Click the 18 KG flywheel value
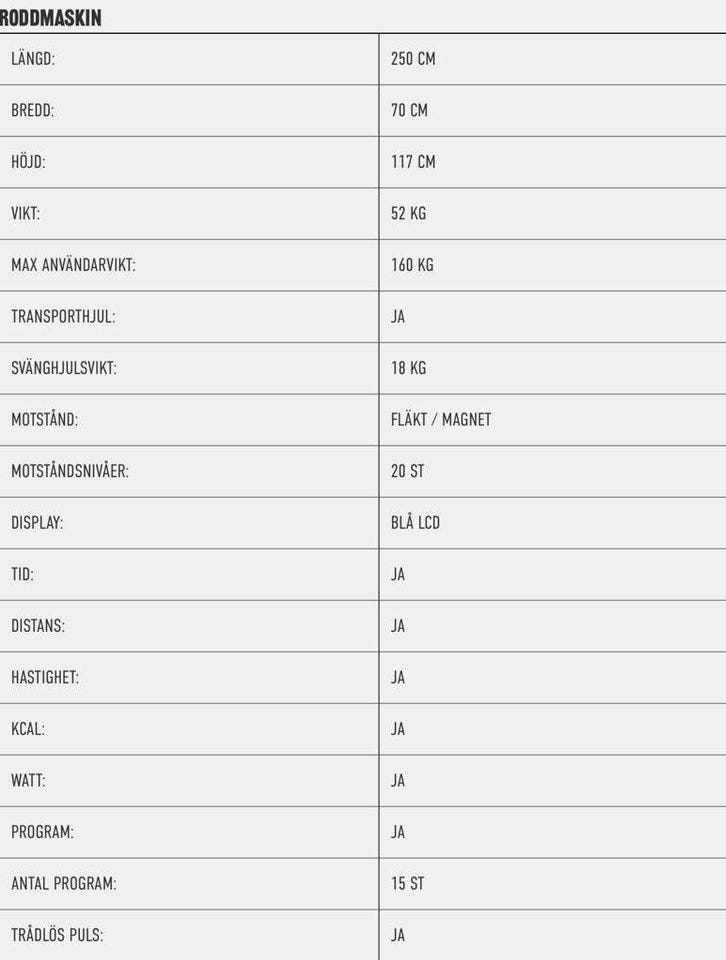This screenshot has width=726, height=960. pos(408,368)
